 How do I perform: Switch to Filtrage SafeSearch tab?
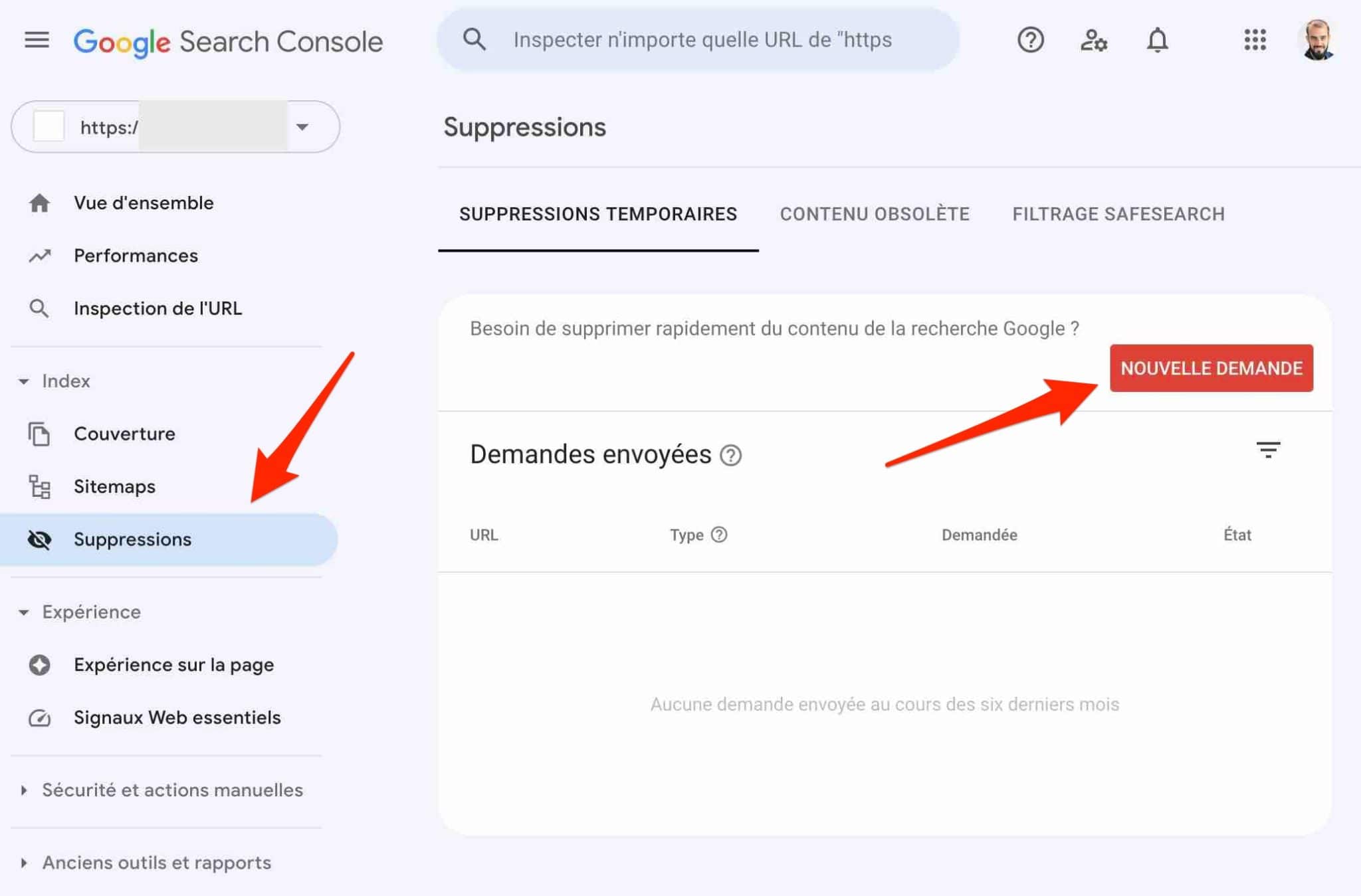click(x=1118, y=215)
